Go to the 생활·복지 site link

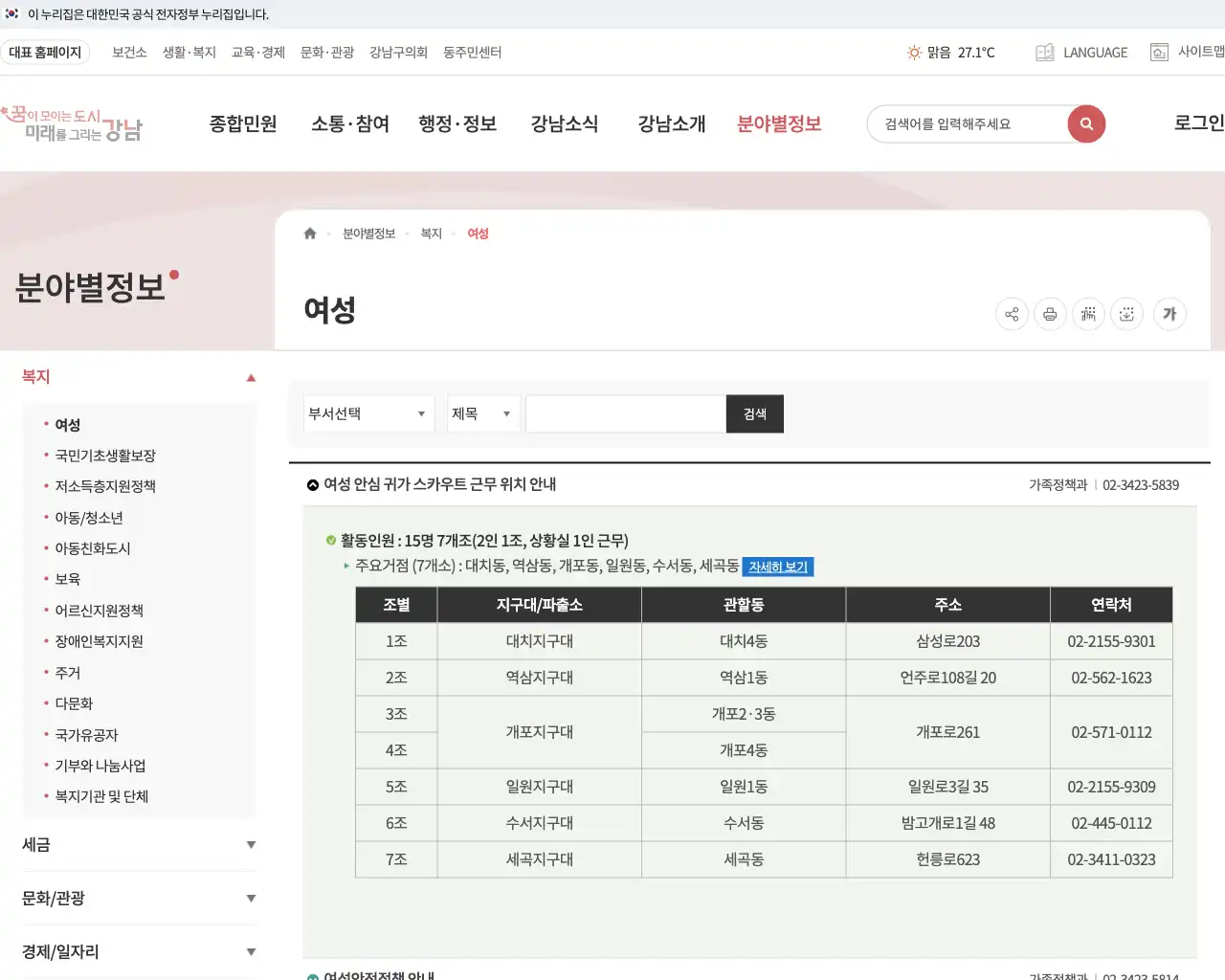coord(189,53)
